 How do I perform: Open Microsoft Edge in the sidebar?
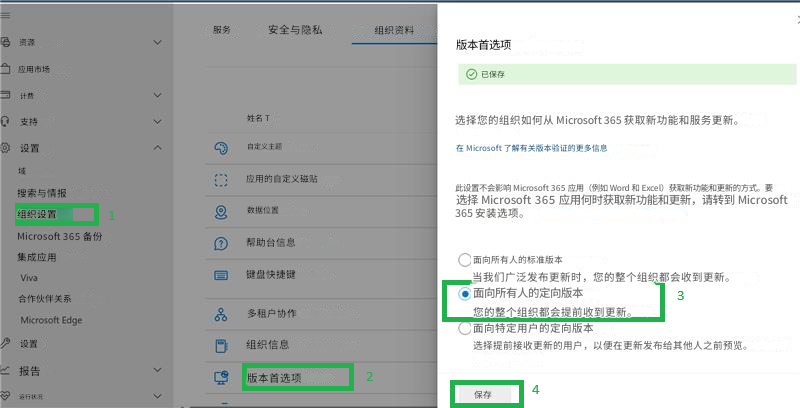point(51,320)
